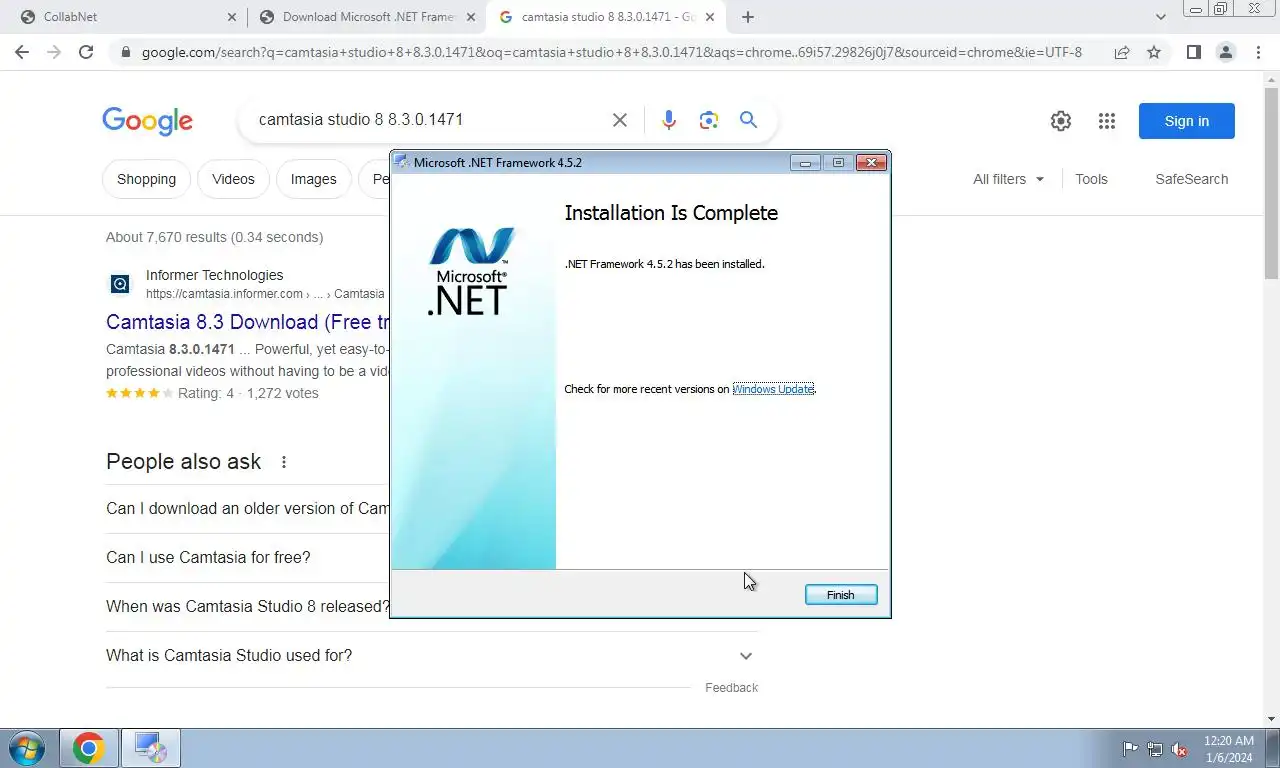Select the camtasia studio 8 search tab

point(605,17)
